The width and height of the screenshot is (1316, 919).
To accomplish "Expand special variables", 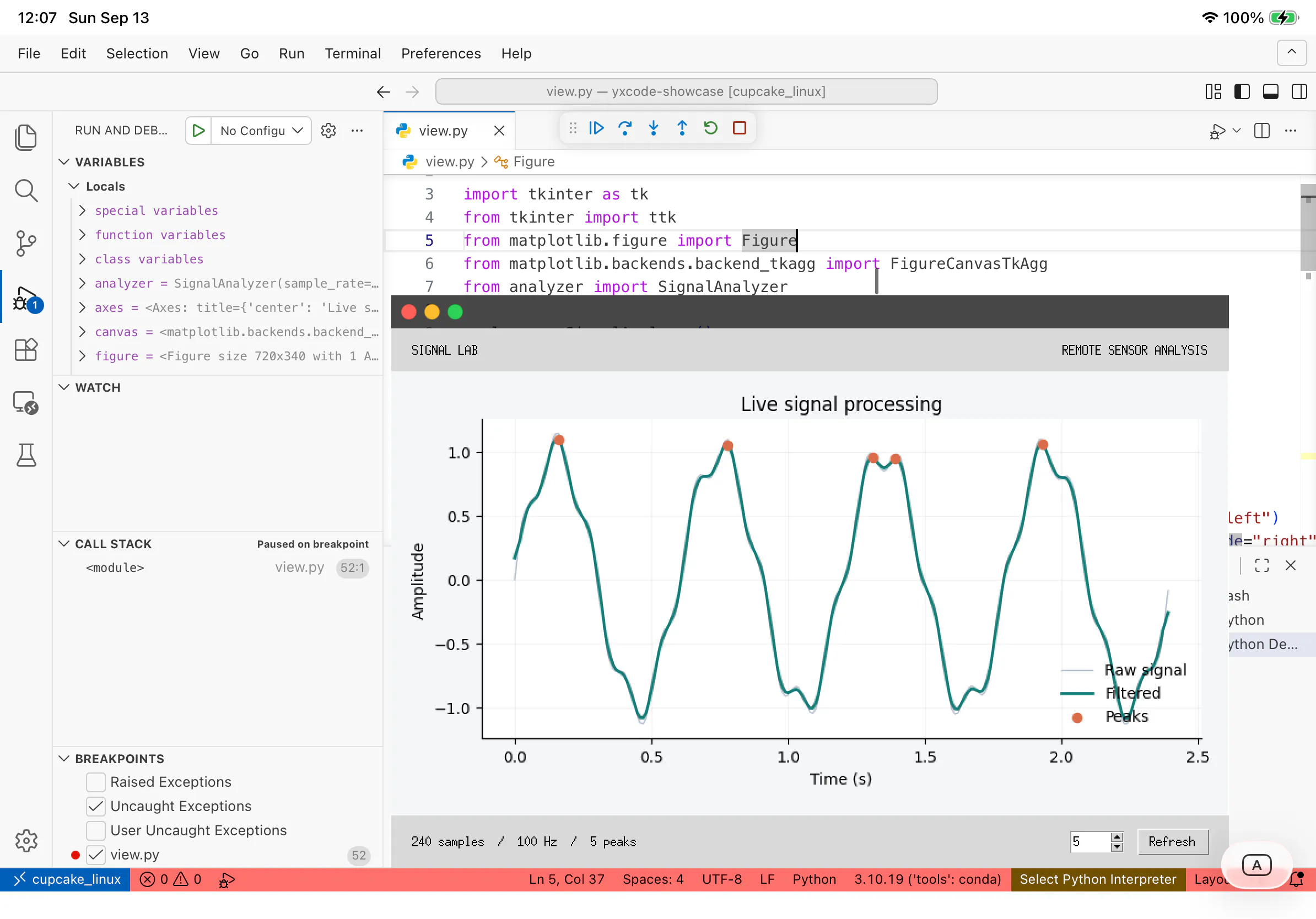I will [x=82, y=211].
